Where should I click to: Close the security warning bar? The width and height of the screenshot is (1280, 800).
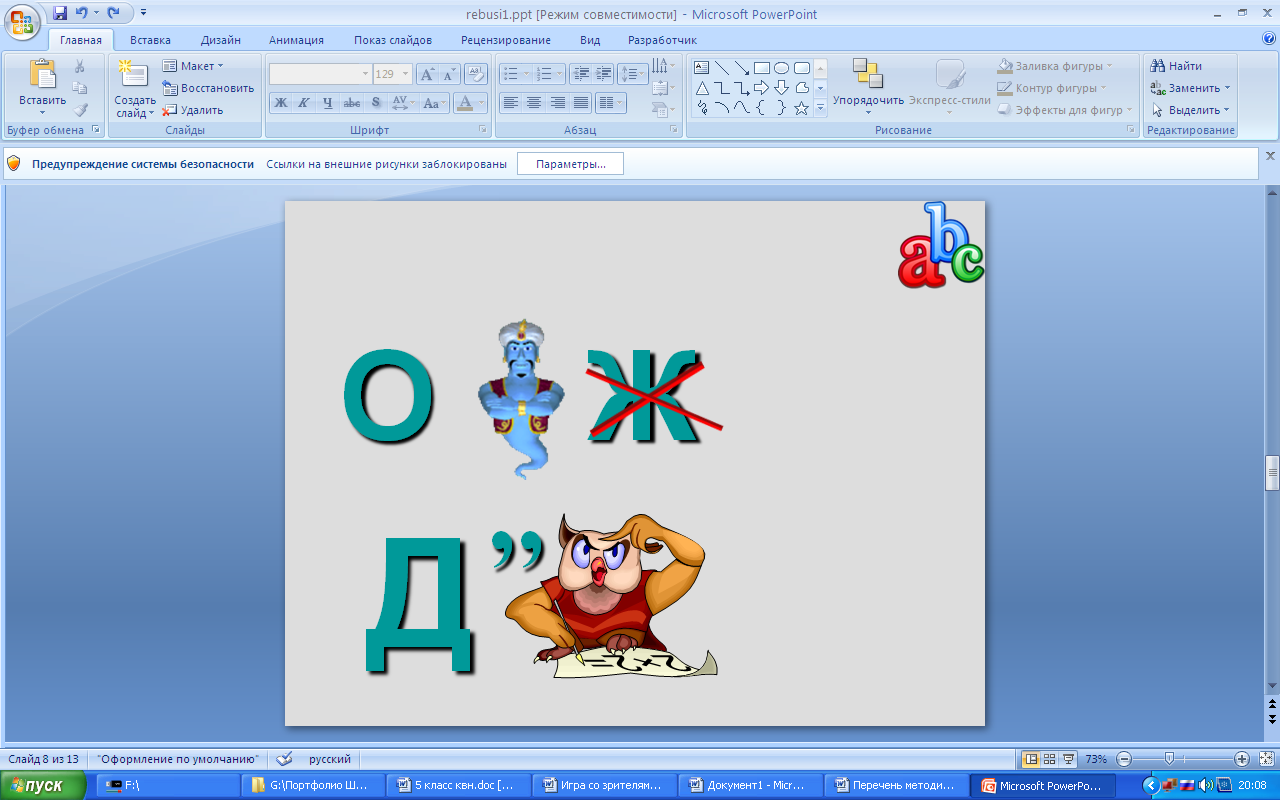pos(1271,156)
